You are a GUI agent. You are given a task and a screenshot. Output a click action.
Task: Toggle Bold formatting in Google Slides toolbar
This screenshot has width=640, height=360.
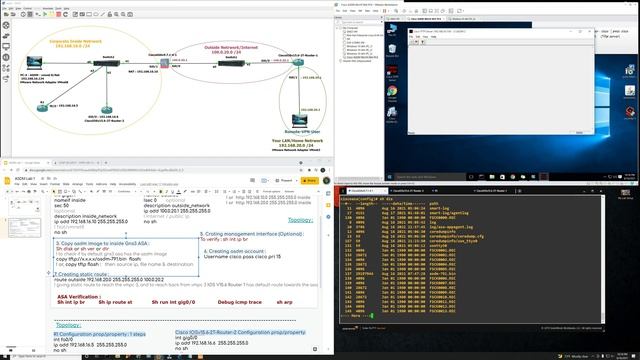(160, 191)
